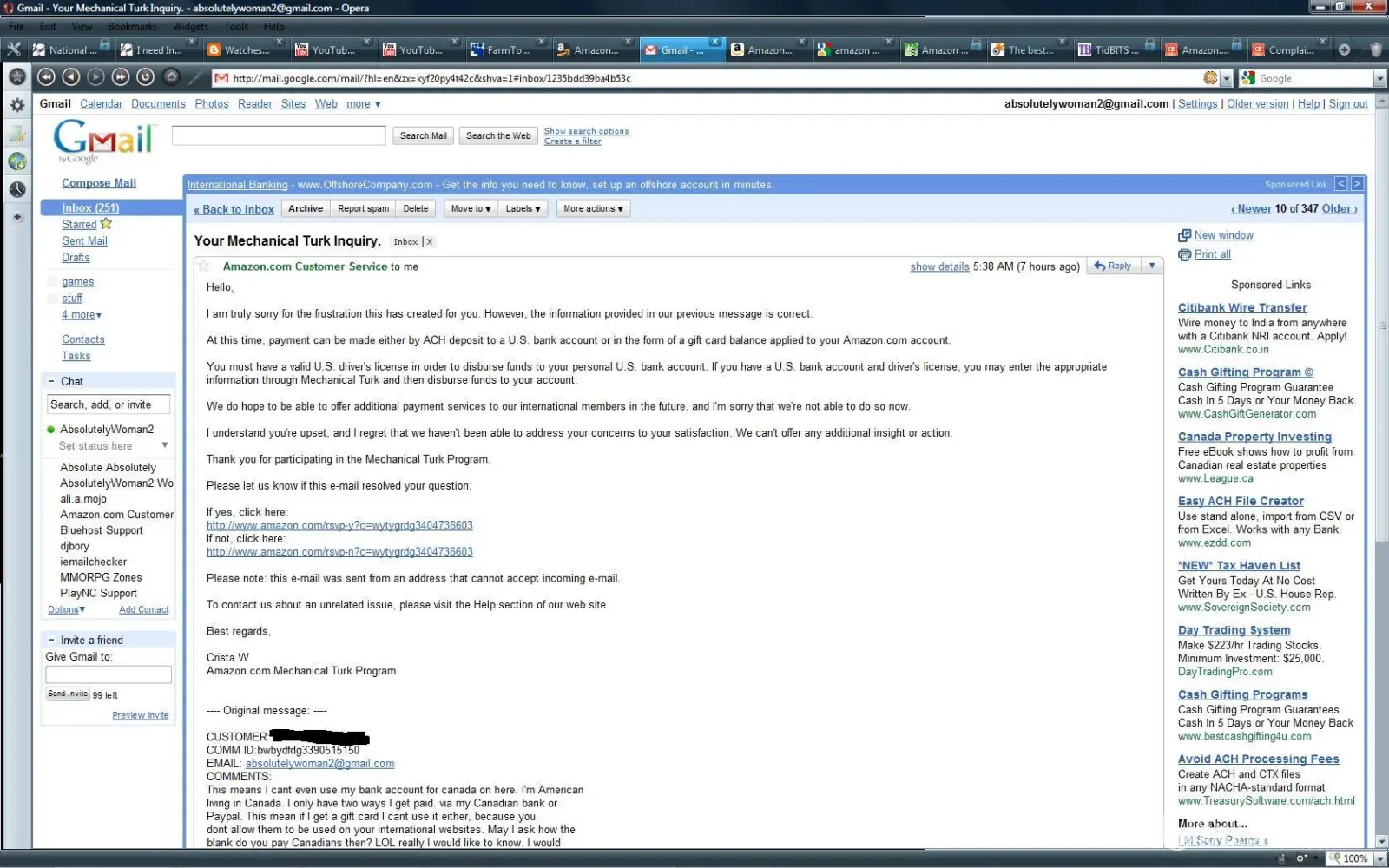Click the chat Search, add, or invite field

point(109,404)
